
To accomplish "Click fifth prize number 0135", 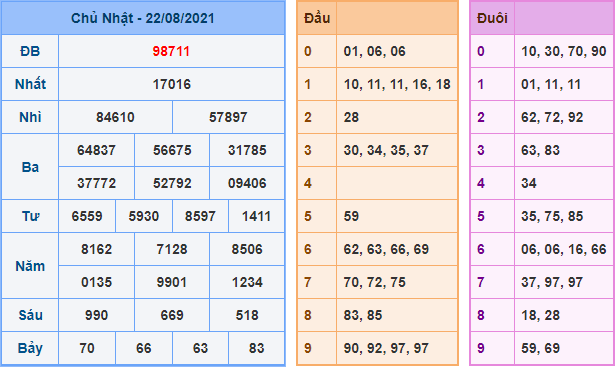I will point(96,282).
